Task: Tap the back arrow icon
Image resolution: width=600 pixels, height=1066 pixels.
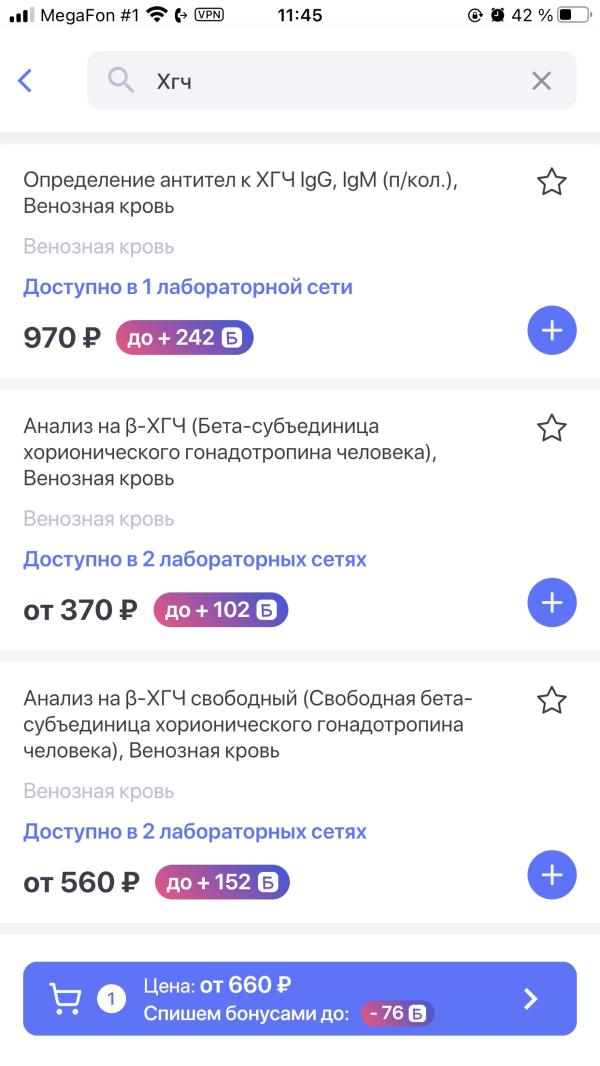Action: tap(24, 81)
